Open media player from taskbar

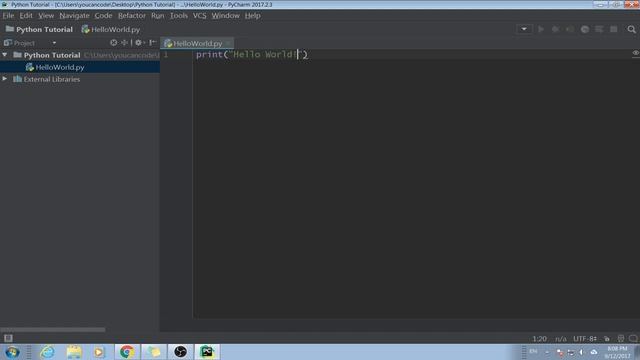(x=99, y=352)
